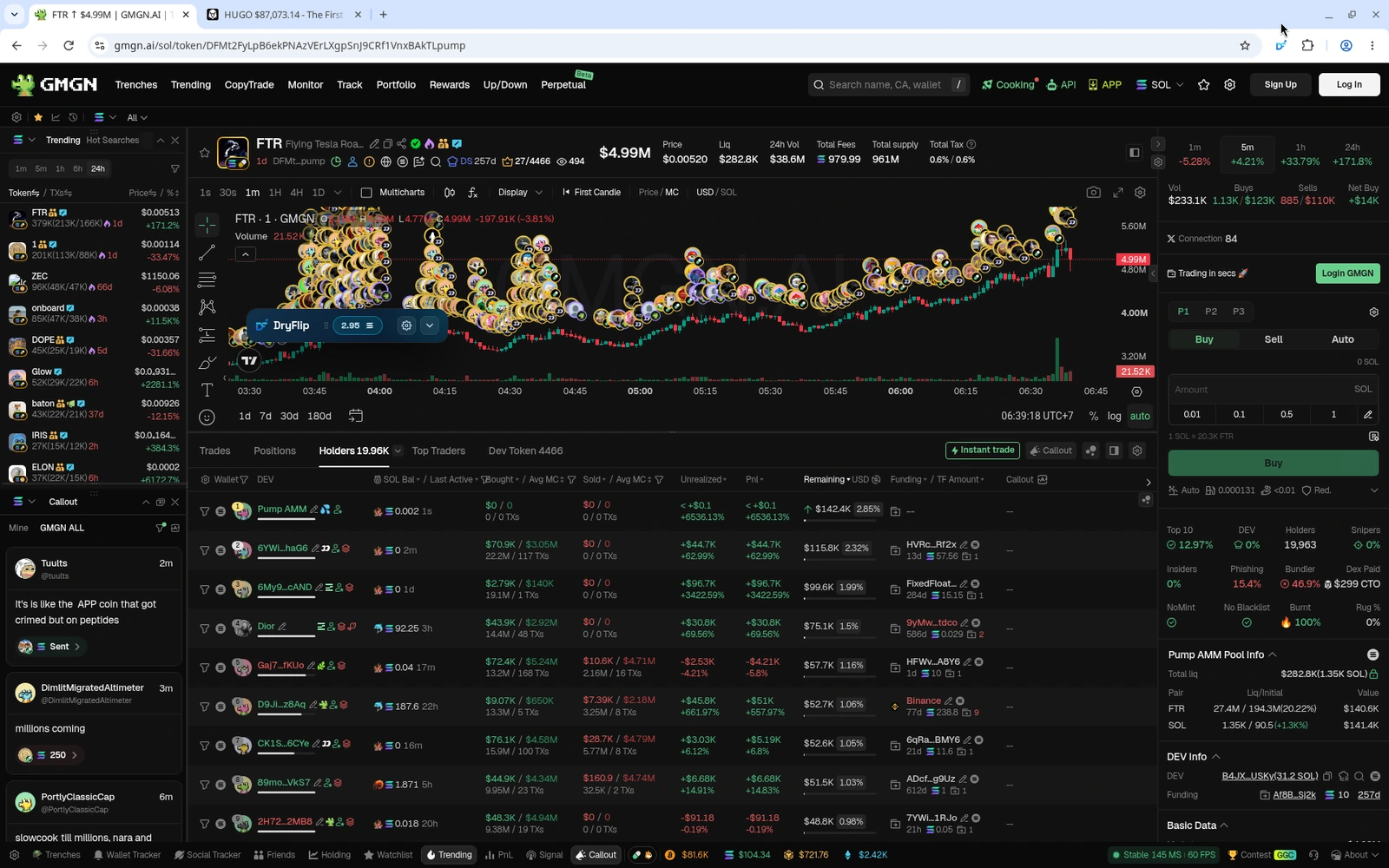Open the Display dropdown in the chart toolbar
The image size is (1389, 868).
click(520, 193)
